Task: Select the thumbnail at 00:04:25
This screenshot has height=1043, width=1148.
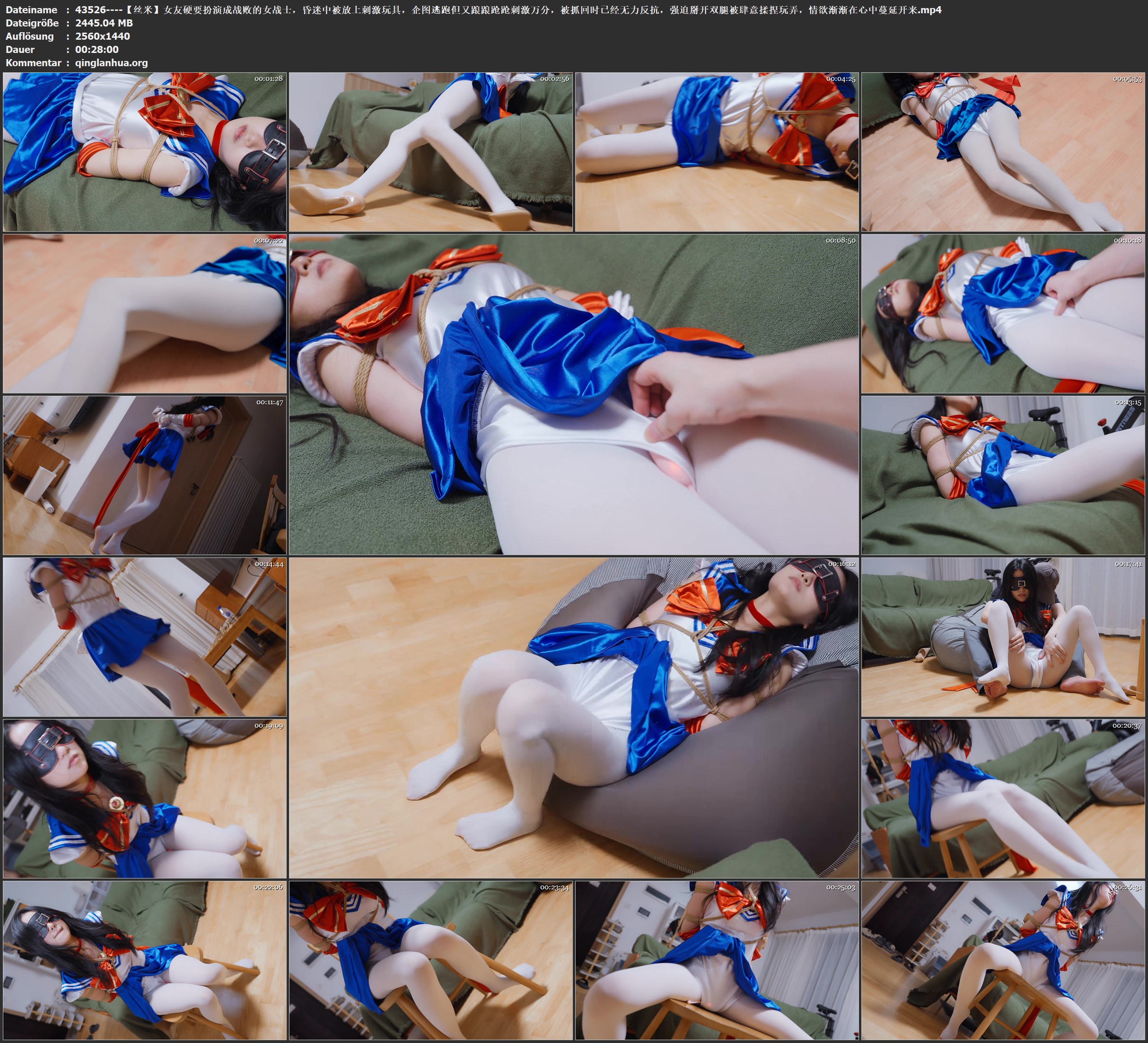Action: (716, 151)
